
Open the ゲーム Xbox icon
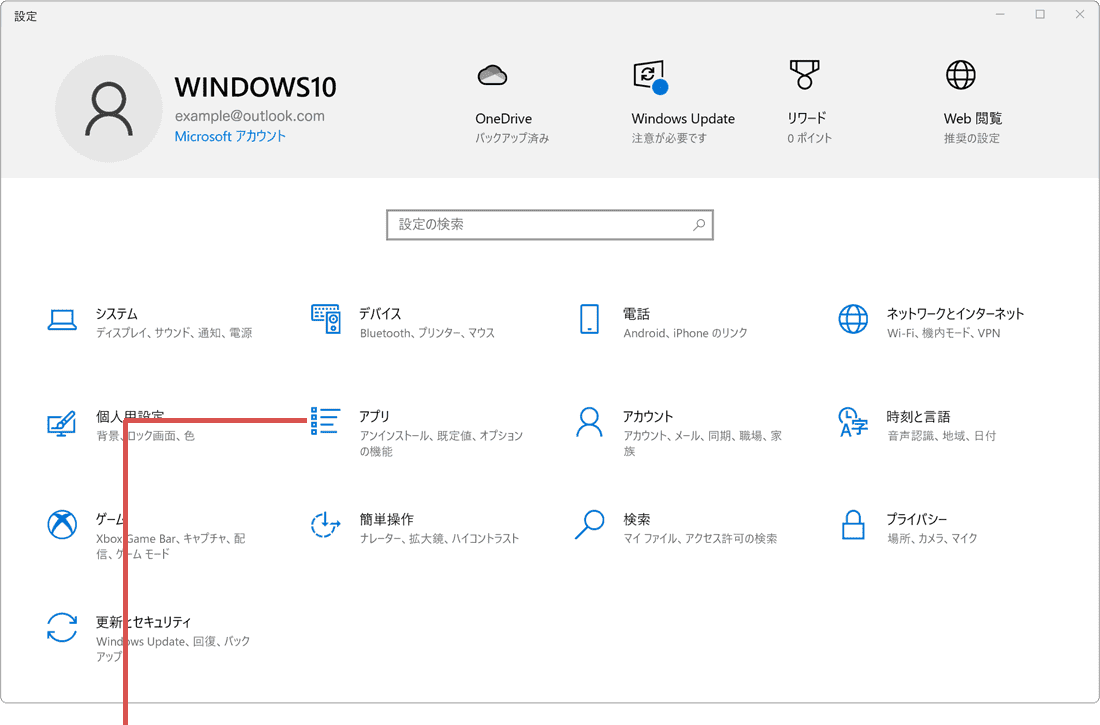click(x=62, y=524)
